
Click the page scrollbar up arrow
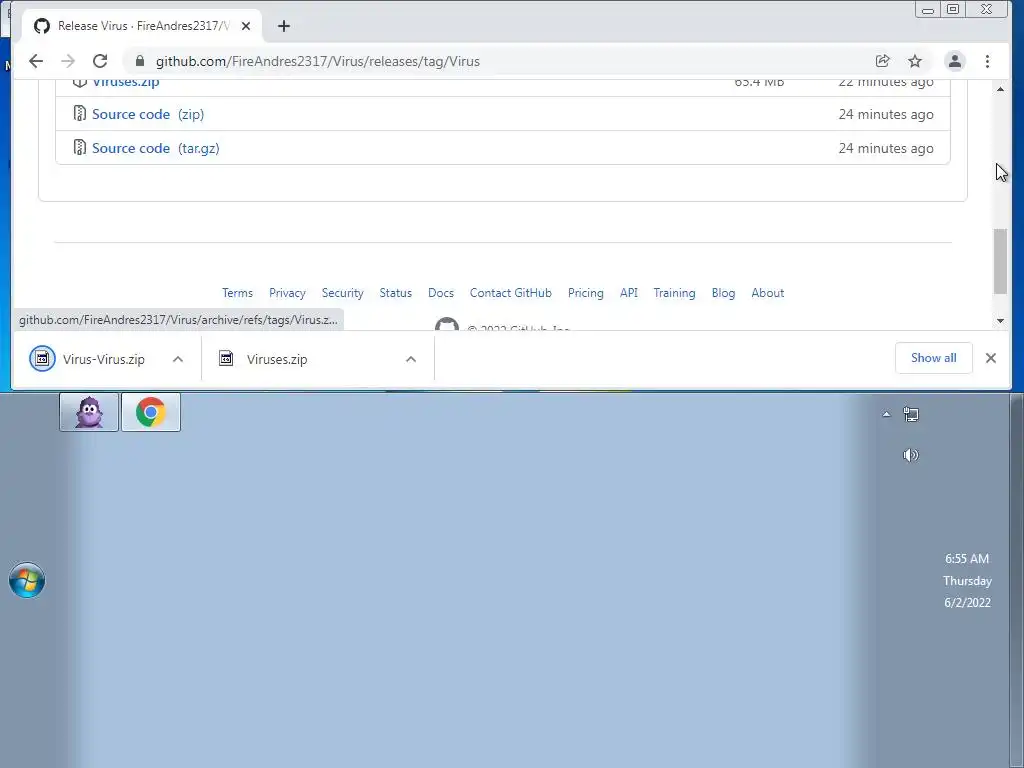(1000, 89)
